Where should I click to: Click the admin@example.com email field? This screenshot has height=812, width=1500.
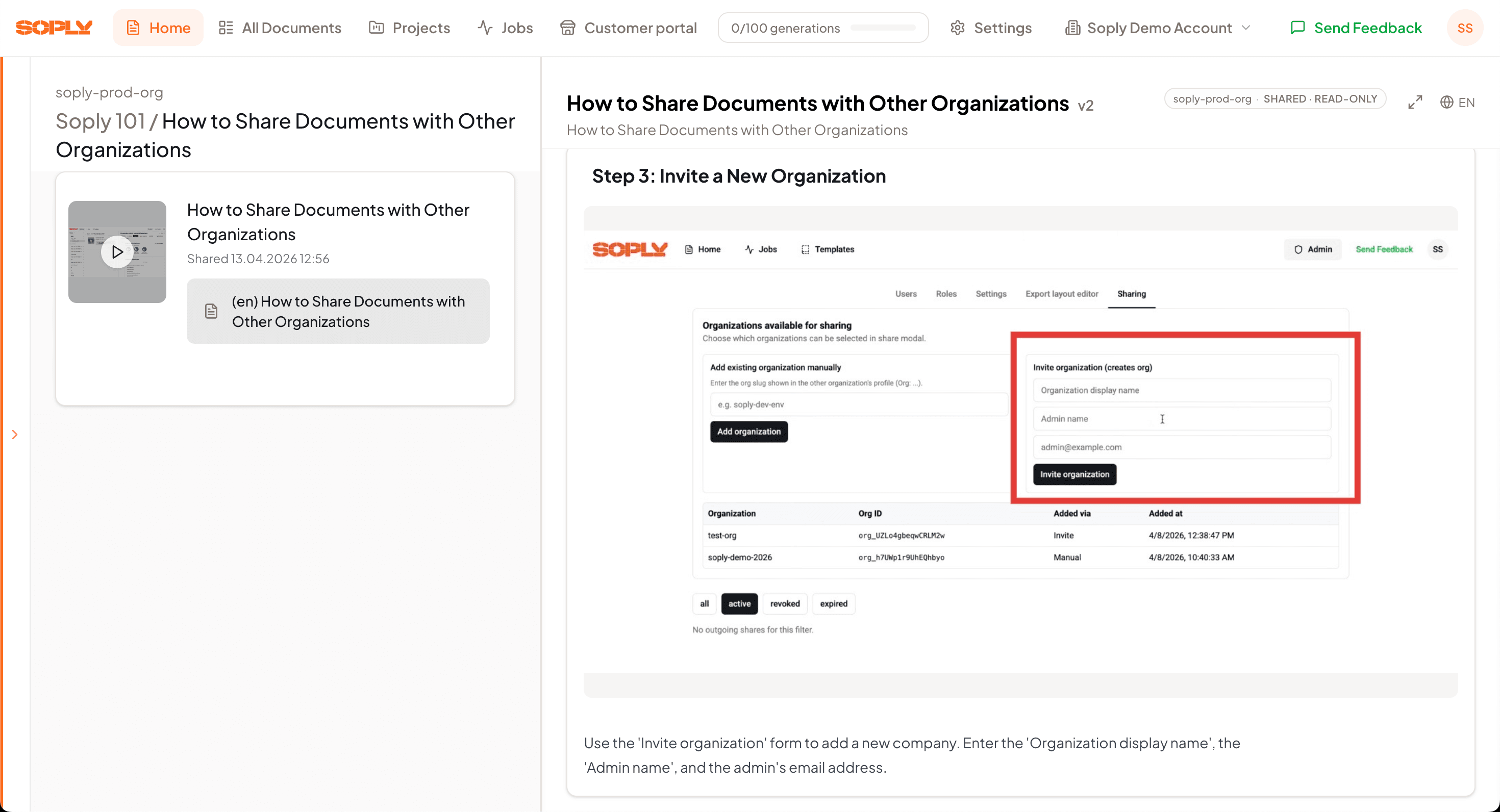point(1182,447)
